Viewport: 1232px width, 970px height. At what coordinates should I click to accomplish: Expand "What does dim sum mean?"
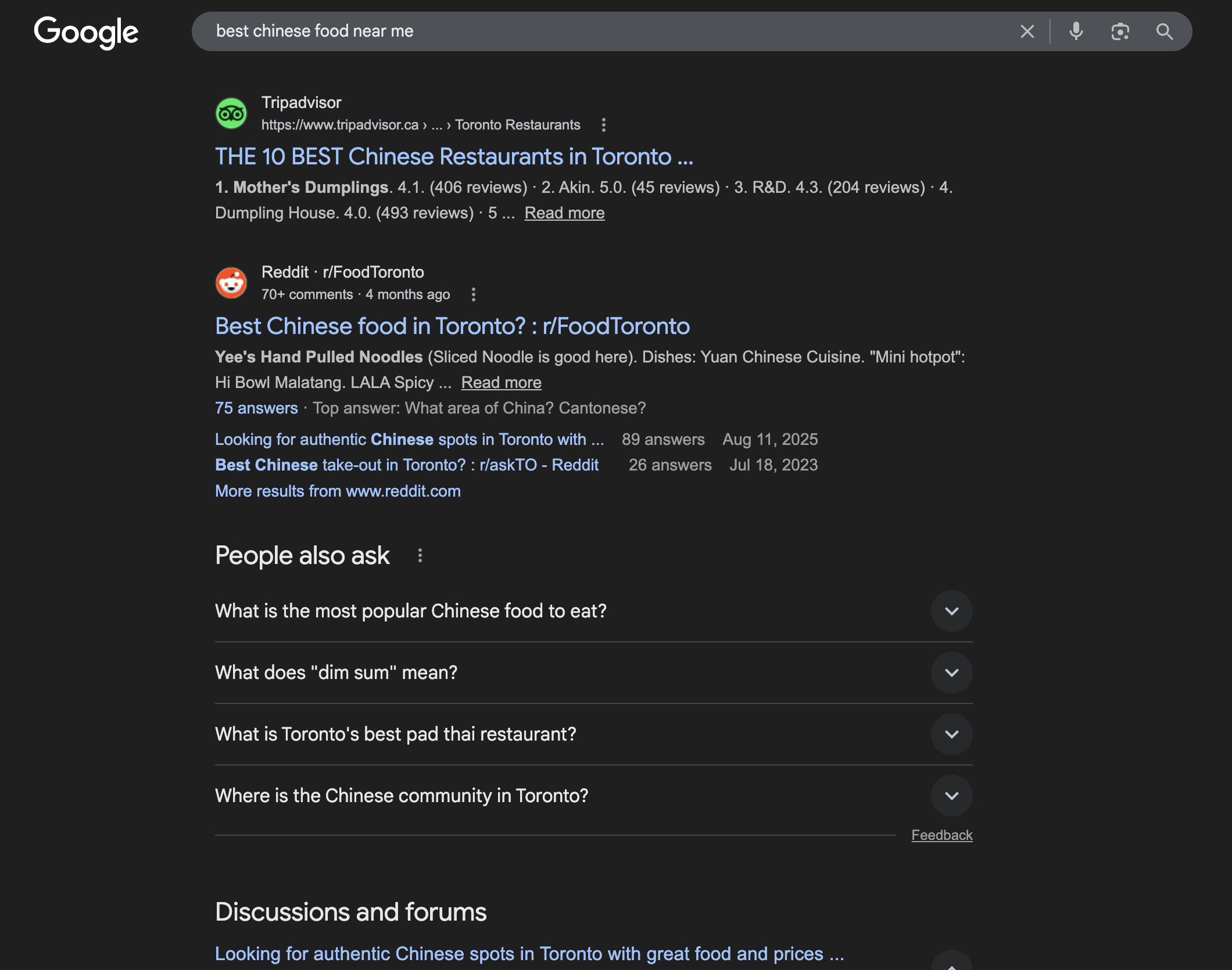(951, 673)
